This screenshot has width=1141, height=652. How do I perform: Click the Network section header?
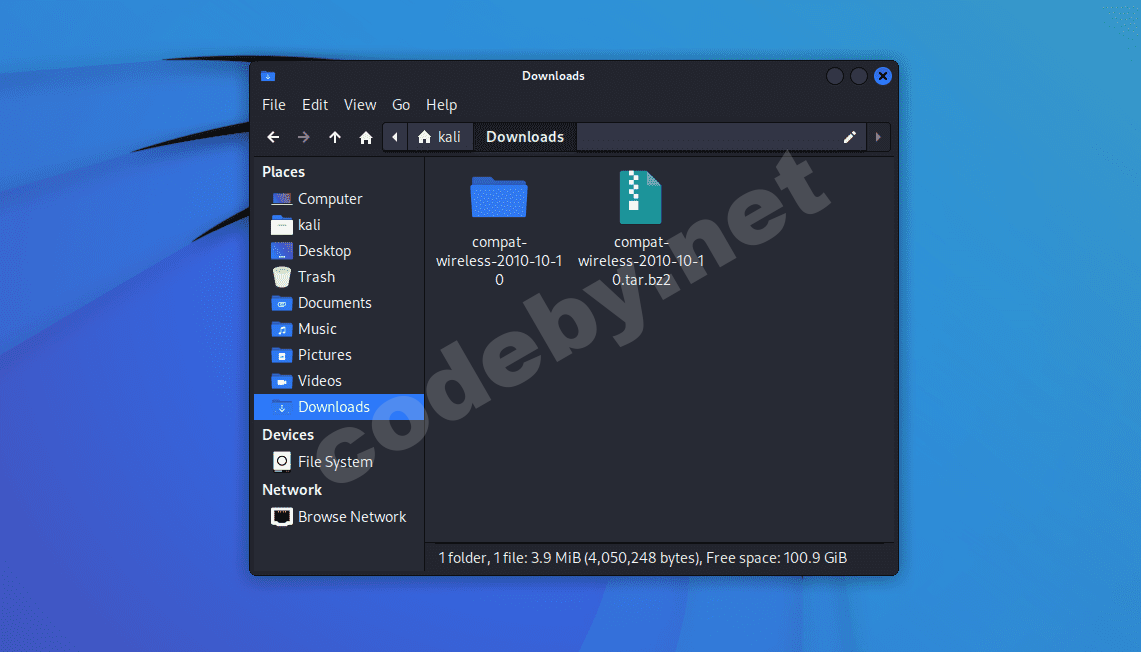click(292, 490)
